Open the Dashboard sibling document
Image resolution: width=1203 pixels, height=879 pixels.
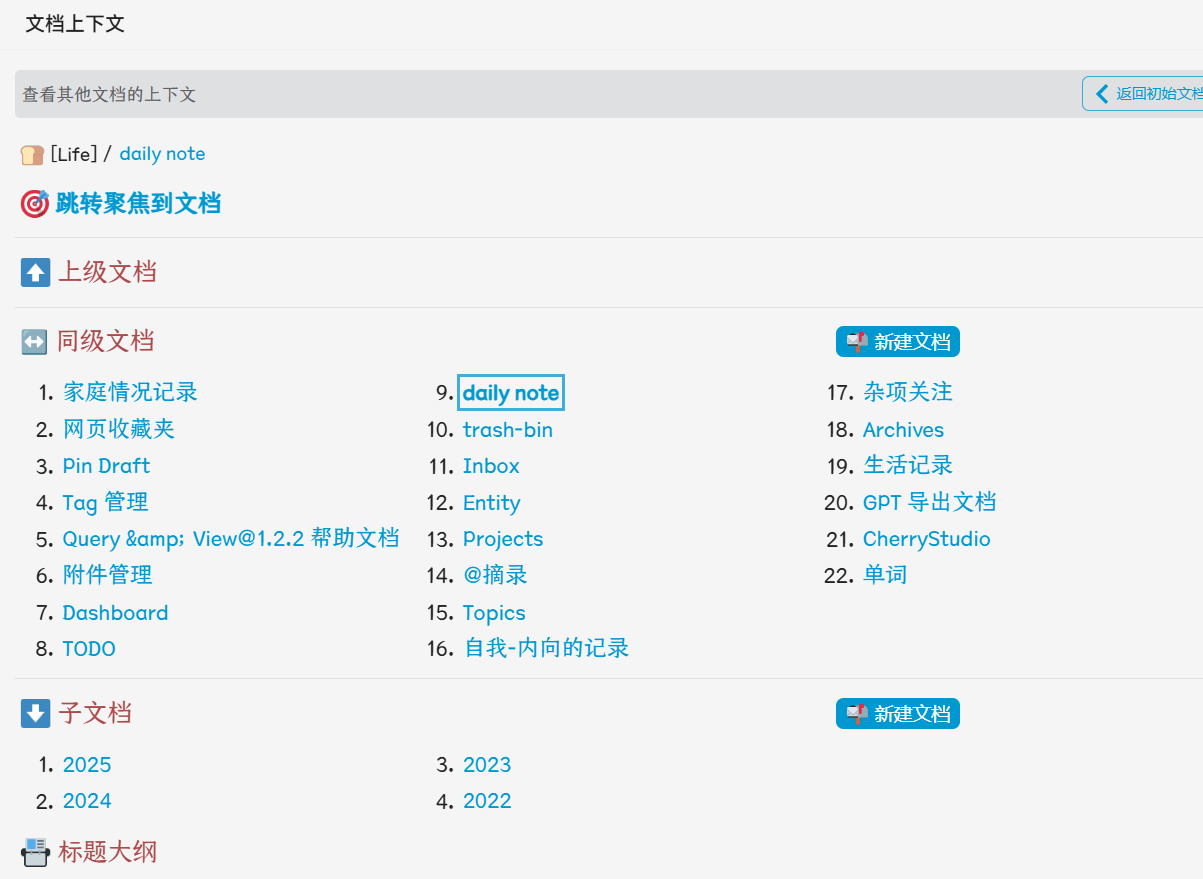(x=115, y=612)
